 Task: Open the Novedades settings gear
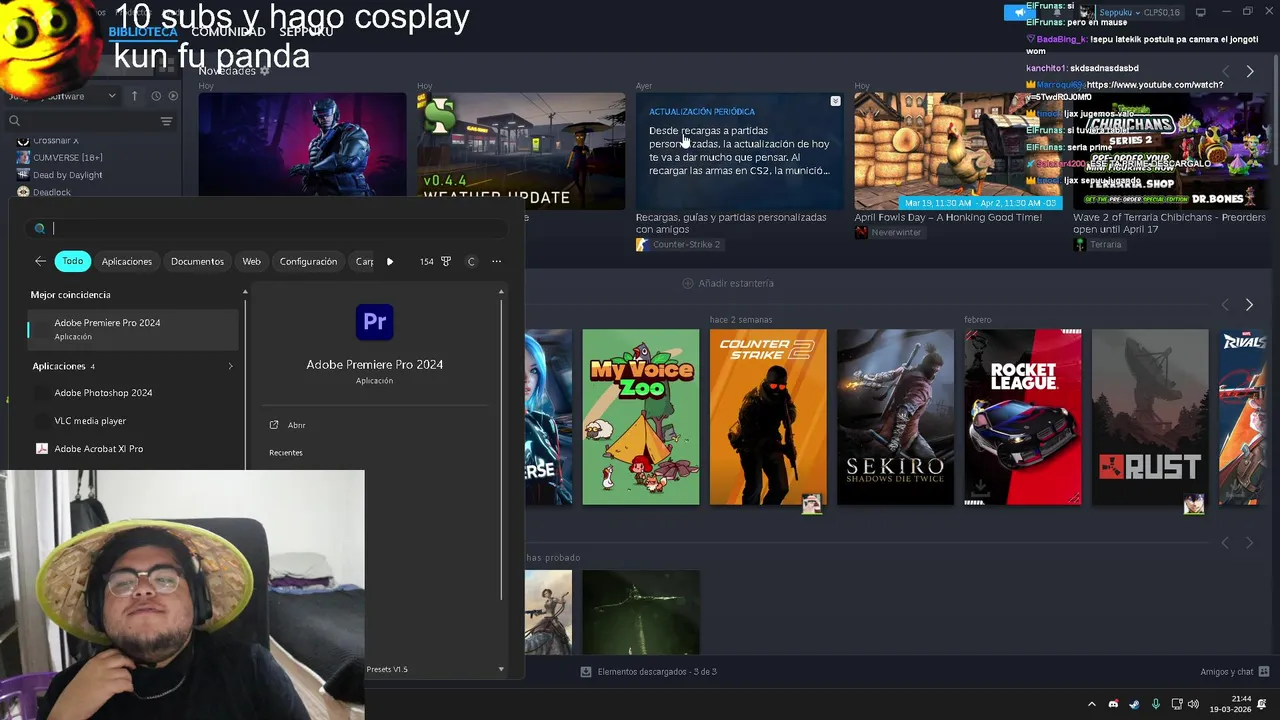(264, 71)
